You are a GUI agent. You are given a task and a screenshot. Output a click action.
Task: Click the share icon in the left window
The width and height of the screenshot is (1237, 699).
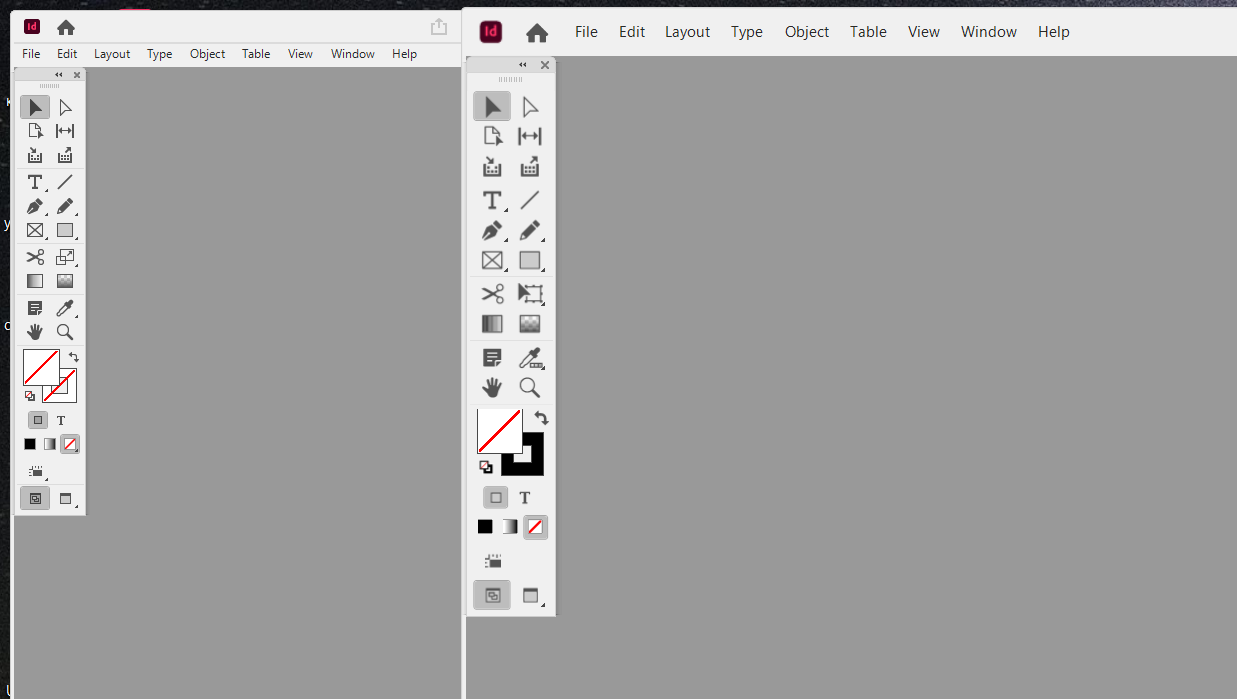pyautogui.click(x=438, y=27)
